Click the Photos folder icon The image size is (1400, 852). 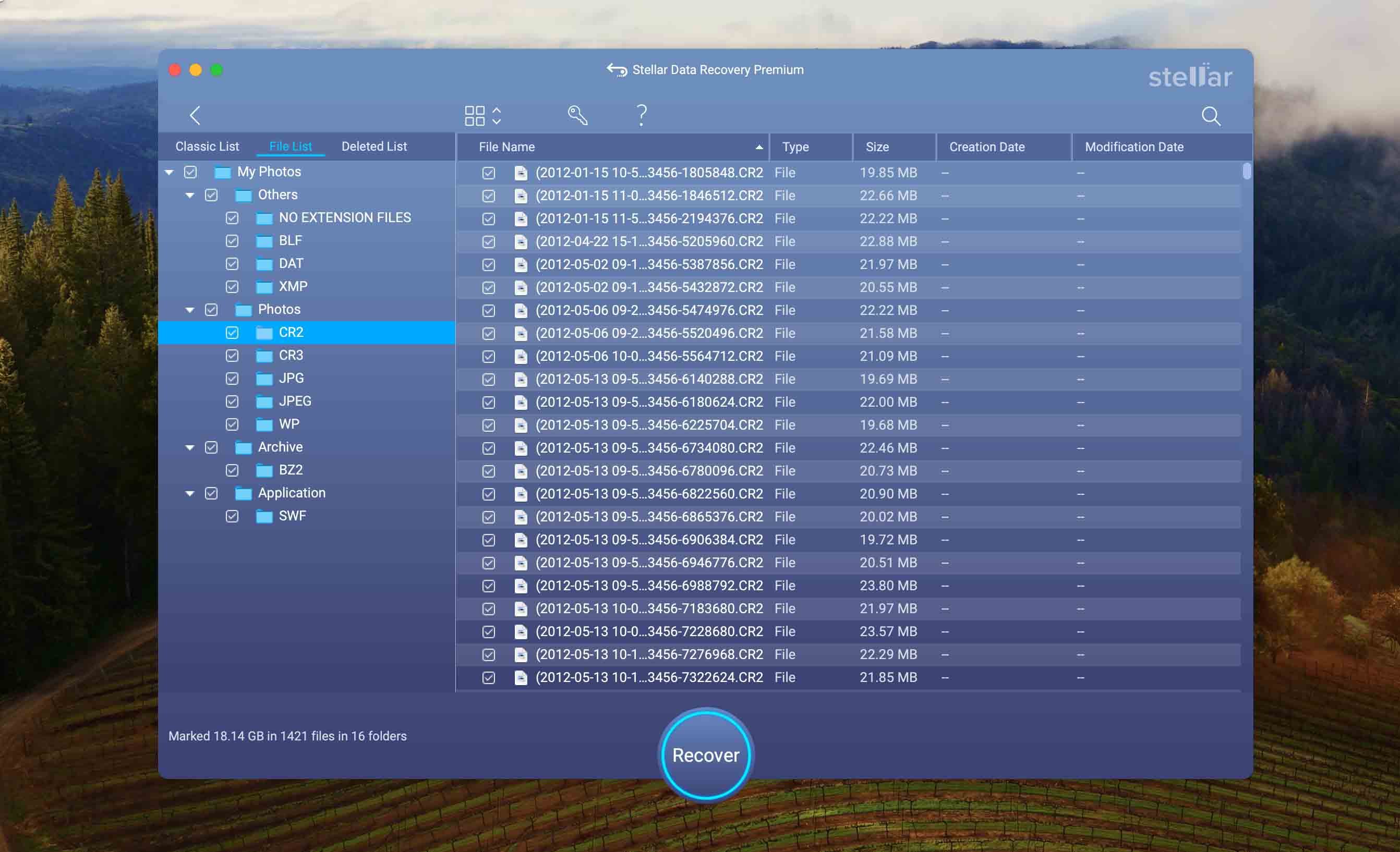[244, 310]
